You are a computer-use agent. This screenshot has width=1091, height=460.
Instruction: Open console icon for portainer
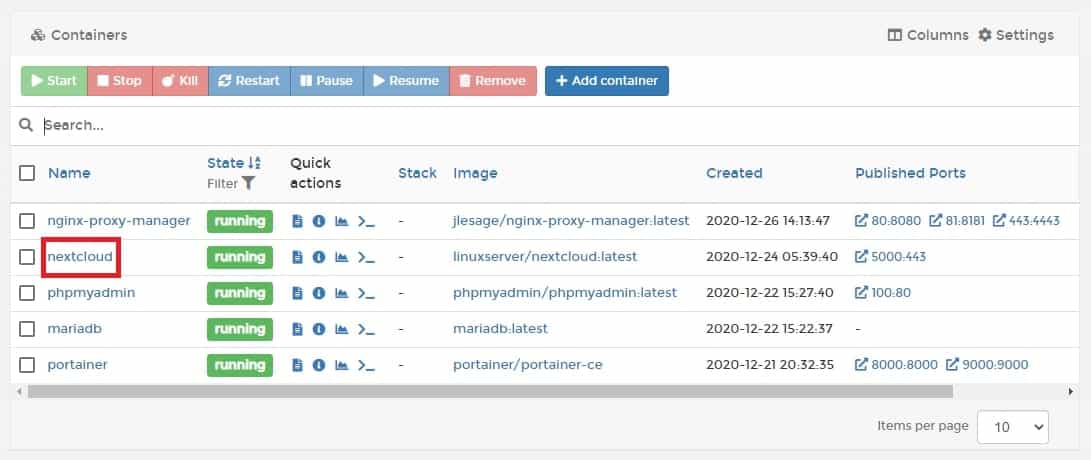pyautogui.click(x=366, y=365)
